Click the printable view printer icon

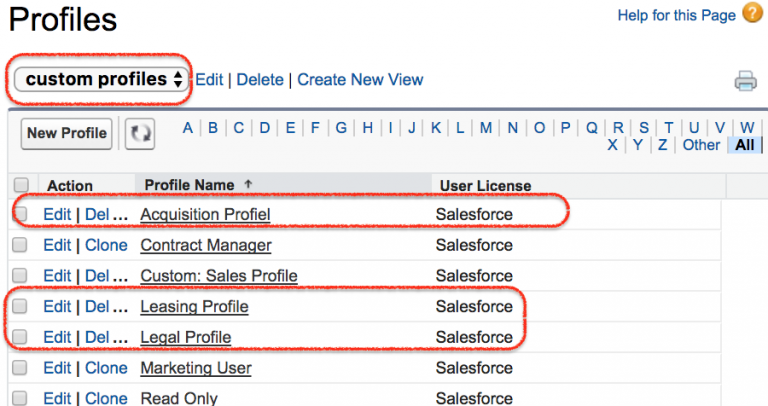[745, 82]
